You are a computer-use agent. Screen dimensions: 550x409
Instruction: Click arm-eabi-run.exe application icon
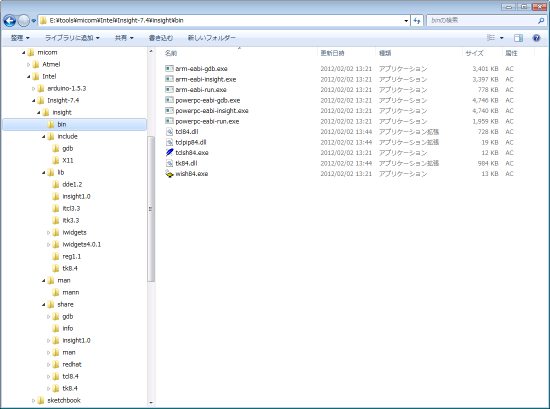pos(169,89)
